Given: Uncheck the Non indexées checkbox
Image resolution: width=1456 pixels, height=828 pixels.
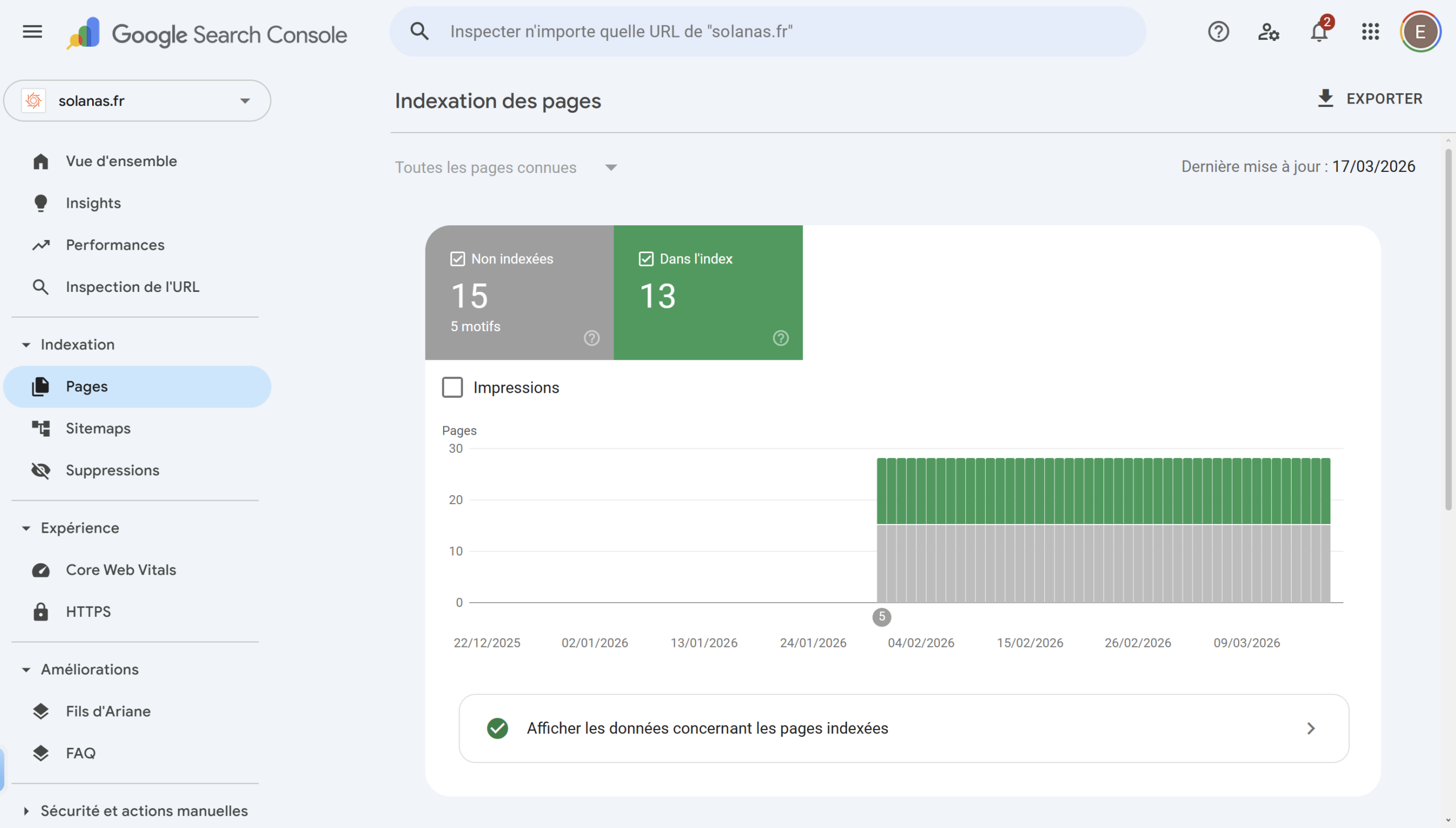Looking at the screenshot, I should click(x=458, y=259).
